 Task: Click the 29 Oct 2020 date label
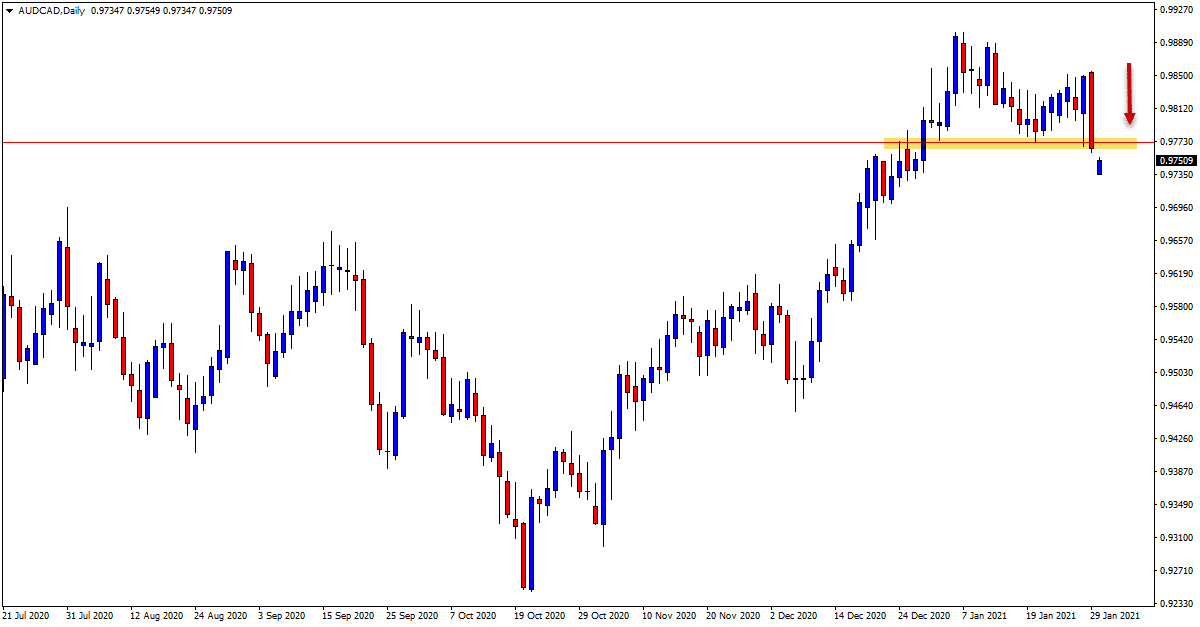(603, 616)
